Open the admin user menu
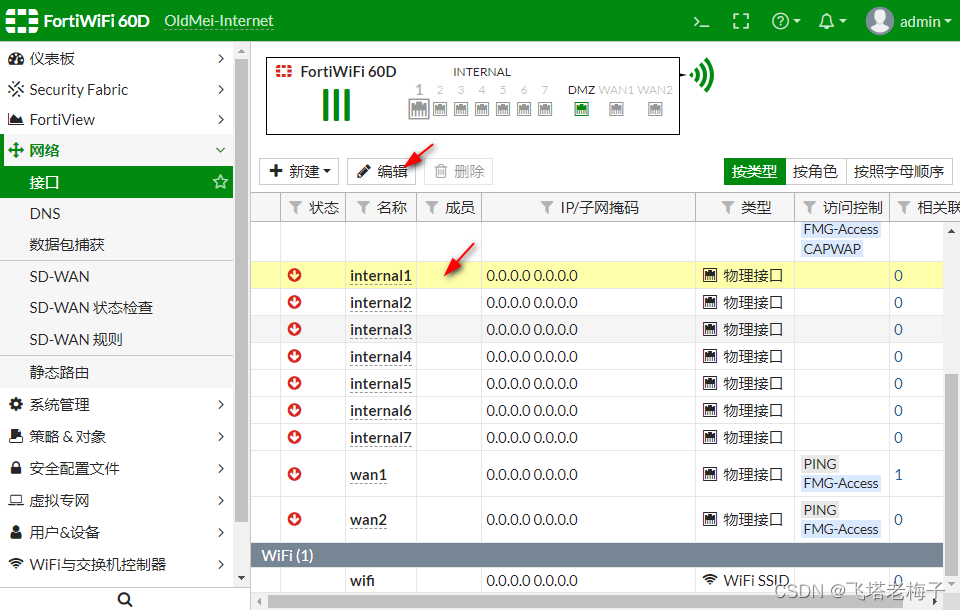The width and height of the screenshot is (960, 610). point(909,21)
